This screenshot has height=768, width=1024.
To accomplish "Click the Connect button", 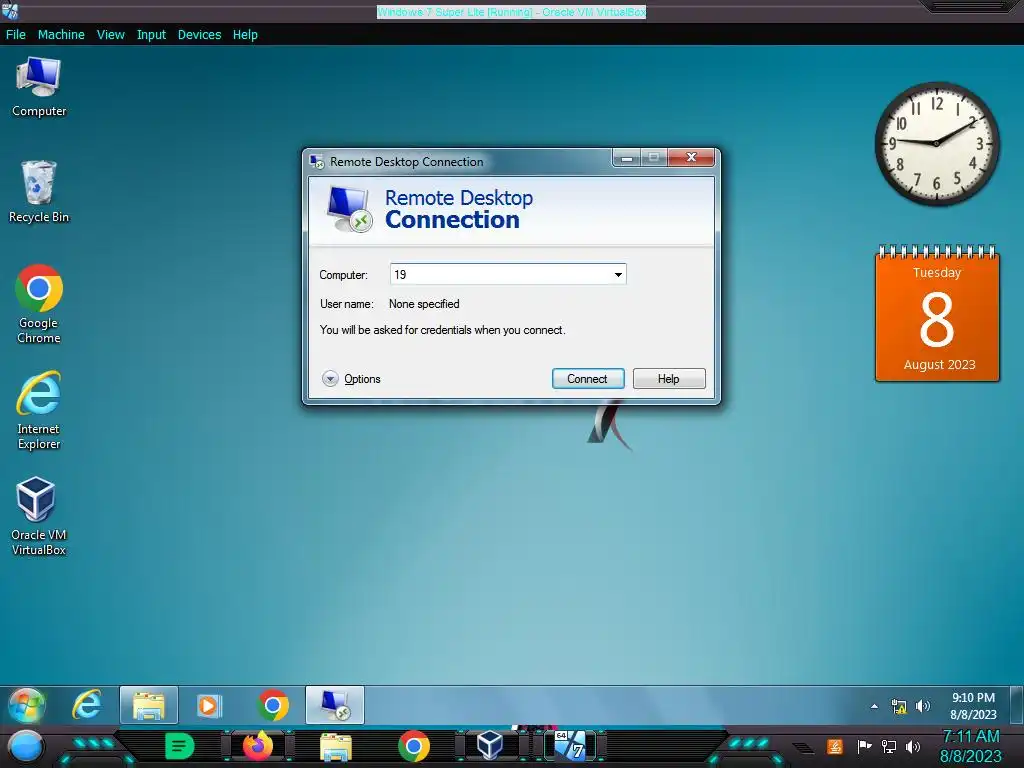I will click(x=588, y=379).
